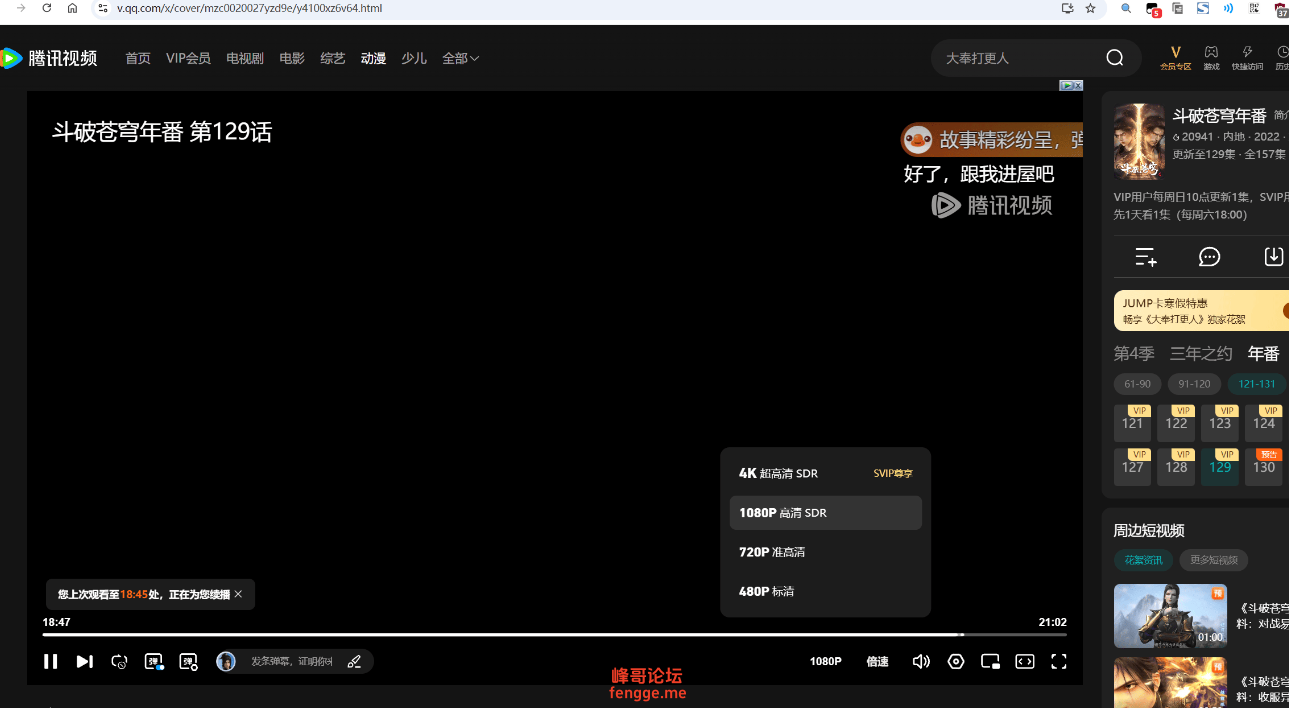The width and height of the screenshot is (1289, 708).
Task: Pause the video playback
Action: coord(50,661)
